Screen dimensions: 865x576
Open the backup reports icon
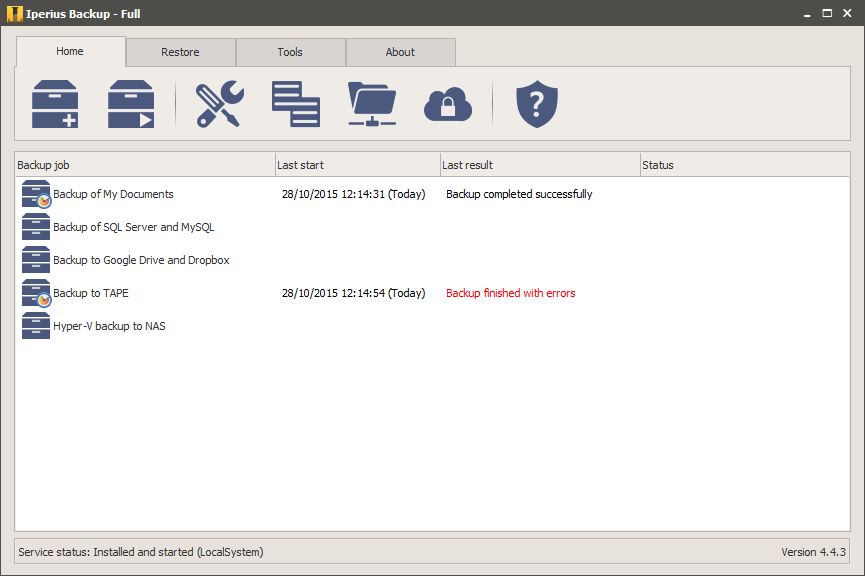(296, 104)
